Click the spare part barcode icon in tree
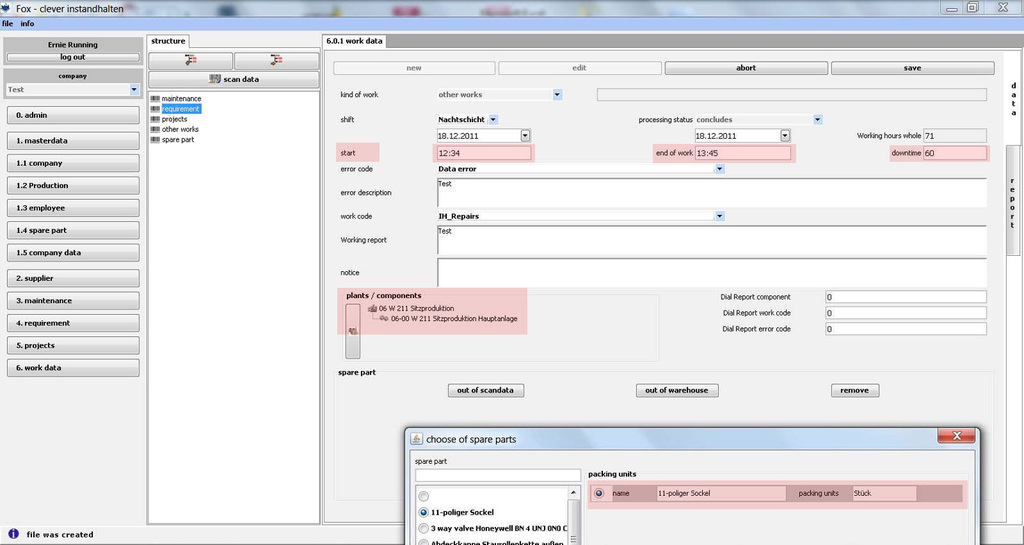1024x545 pixels. point(155,139)
